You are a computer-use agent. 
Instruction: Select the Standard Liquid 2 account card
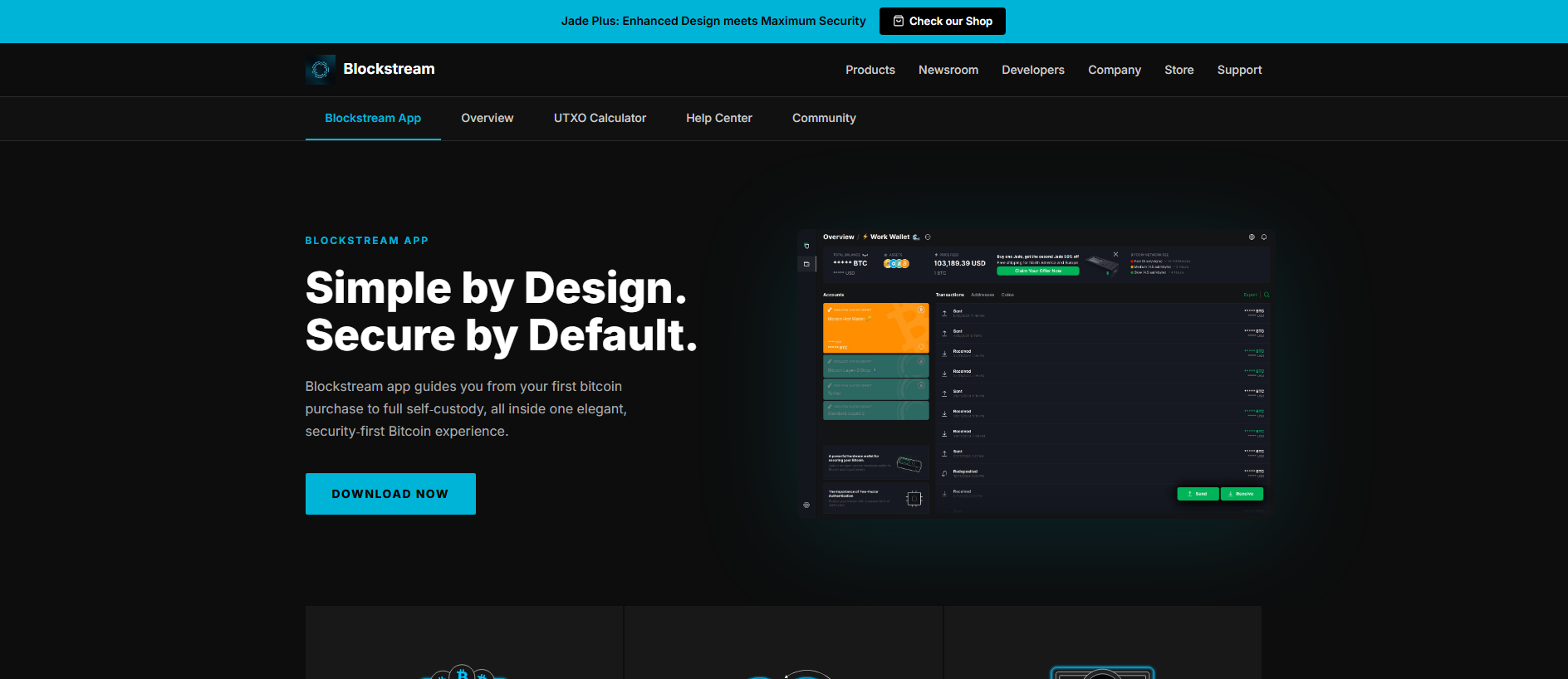(x=876, y=410)
